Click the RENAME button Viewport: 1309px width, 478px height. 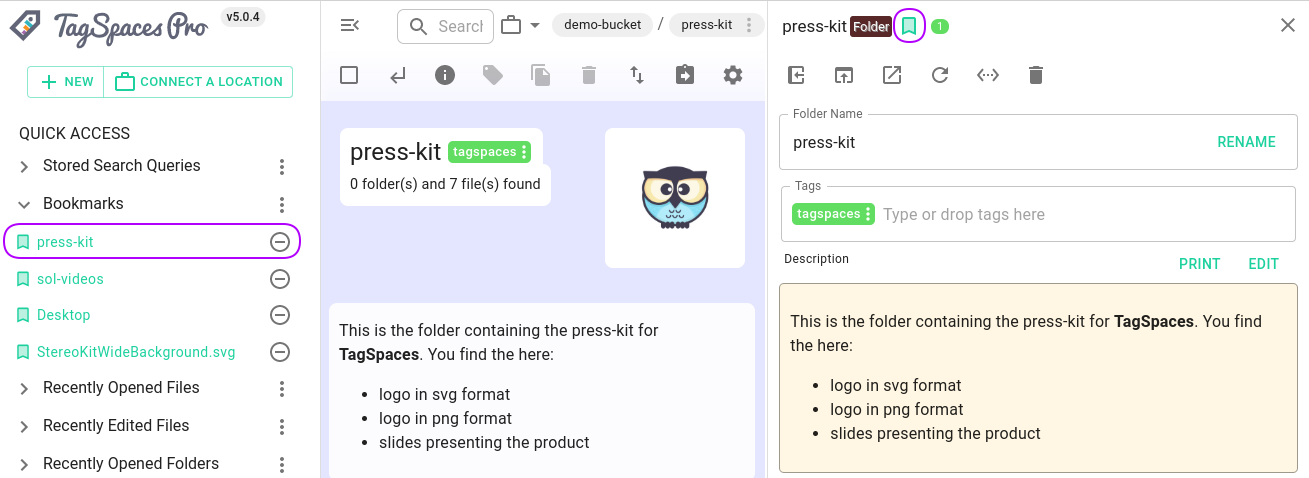click(x=1246, y=142)
